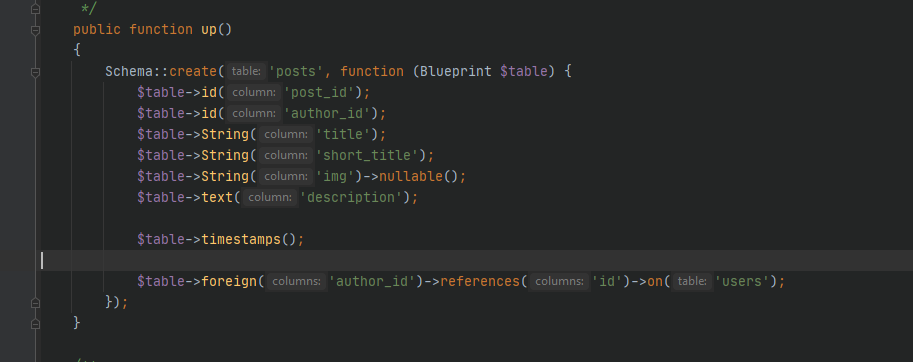This screenshot has height=362, width=913.
Task: Click the foreign method name
Action: [x=229, y=282]
